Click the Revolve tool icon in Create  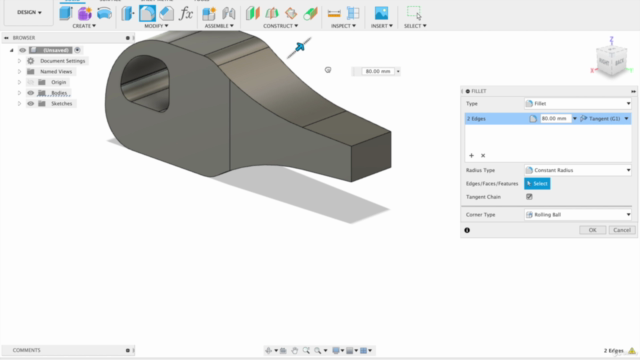pos(104,13)
